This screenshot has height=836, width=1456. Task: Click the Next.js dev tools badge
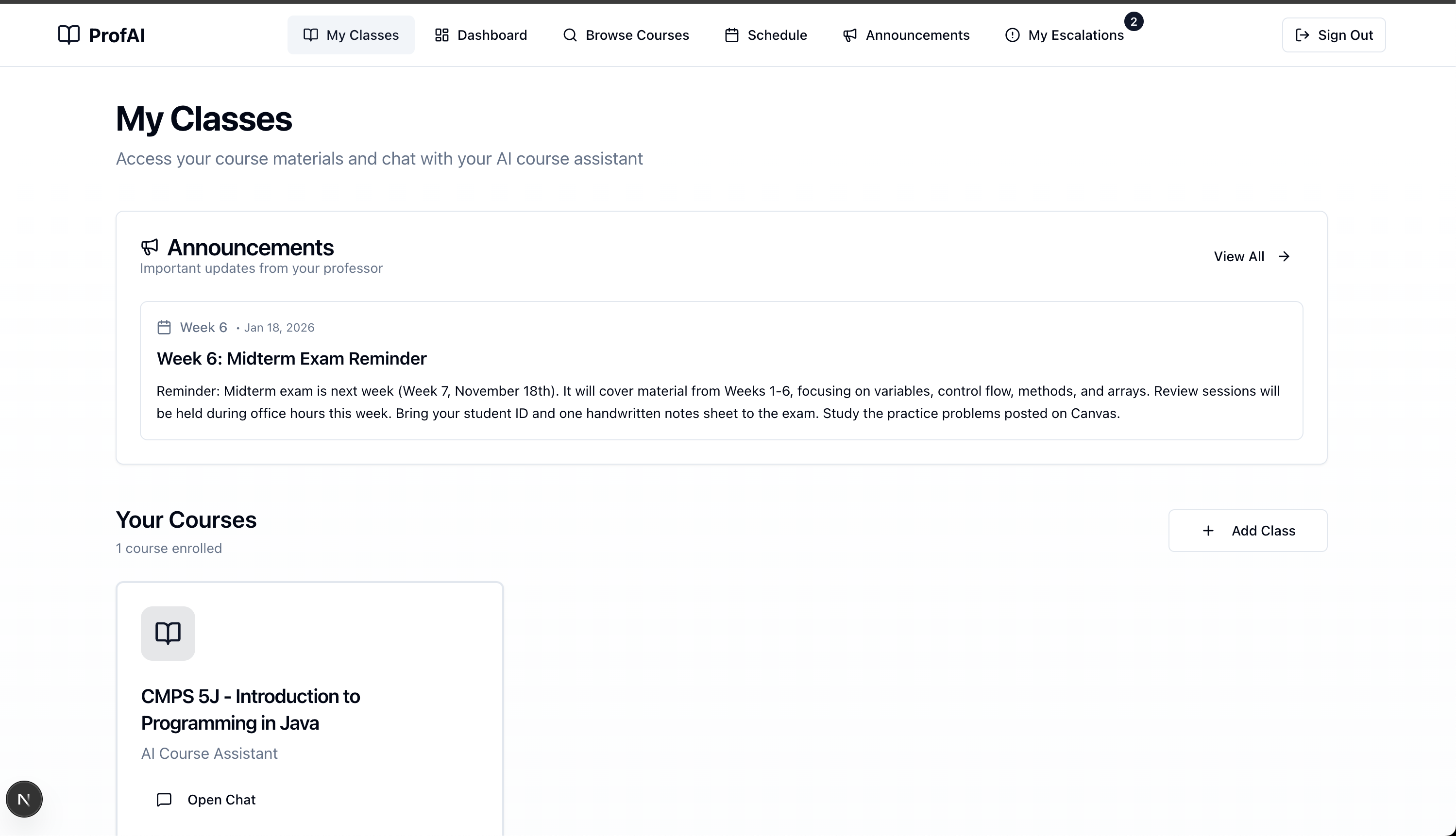(x=24, y=799)
